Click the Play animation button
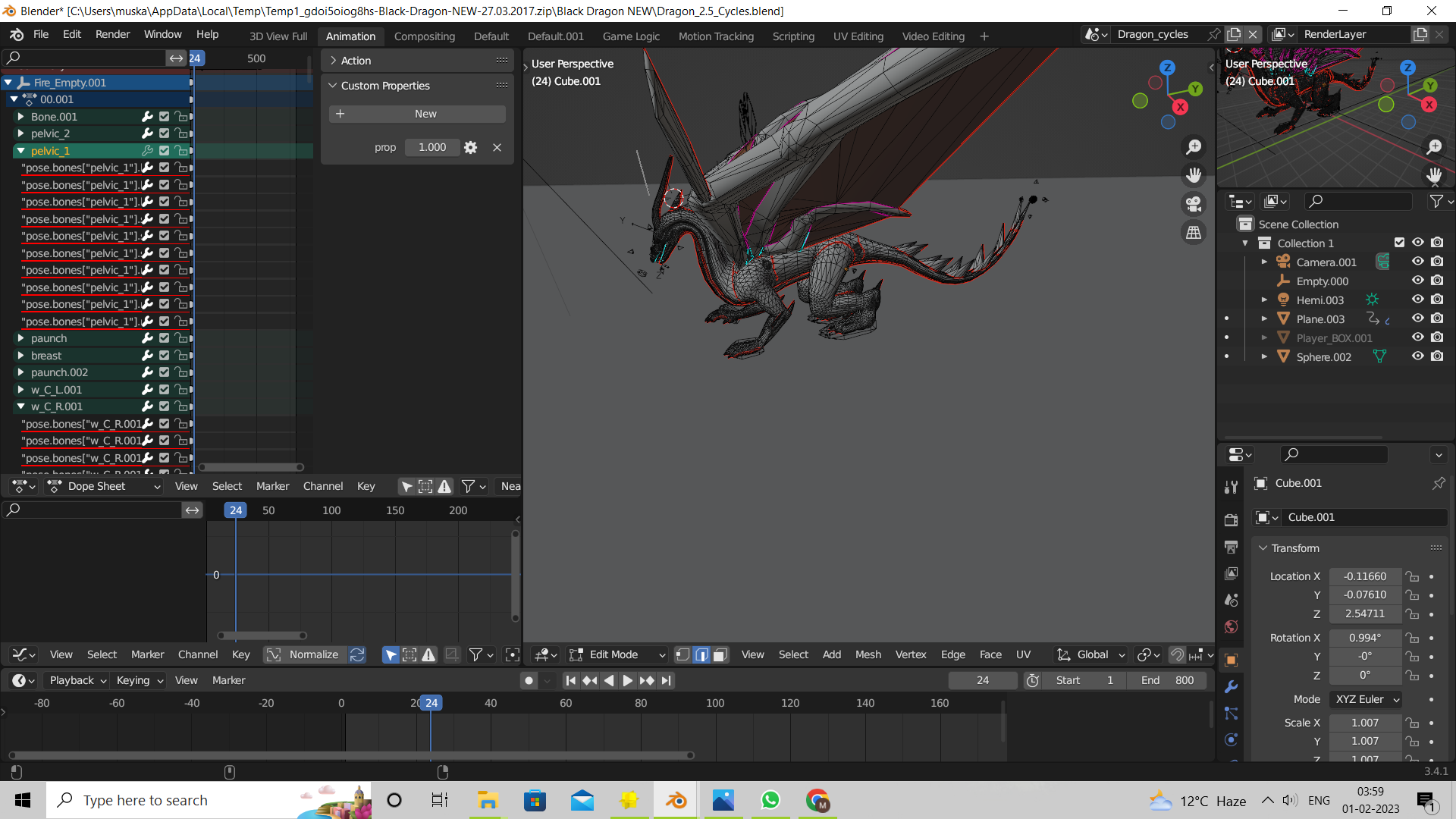Viewport: 1456px width, 819px height. (x=627, y=681)
